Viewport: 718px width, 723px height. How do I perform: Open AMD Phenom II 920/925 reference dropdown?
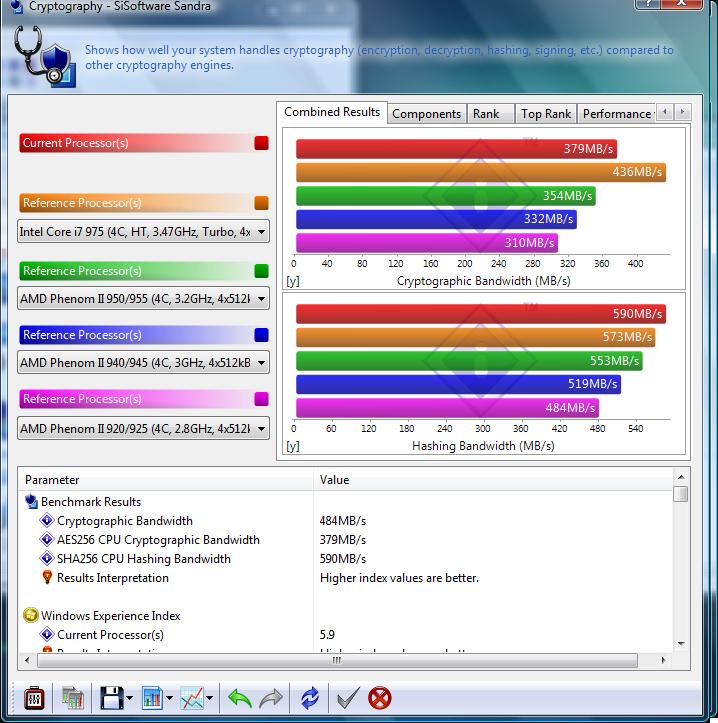click(143, 429)
